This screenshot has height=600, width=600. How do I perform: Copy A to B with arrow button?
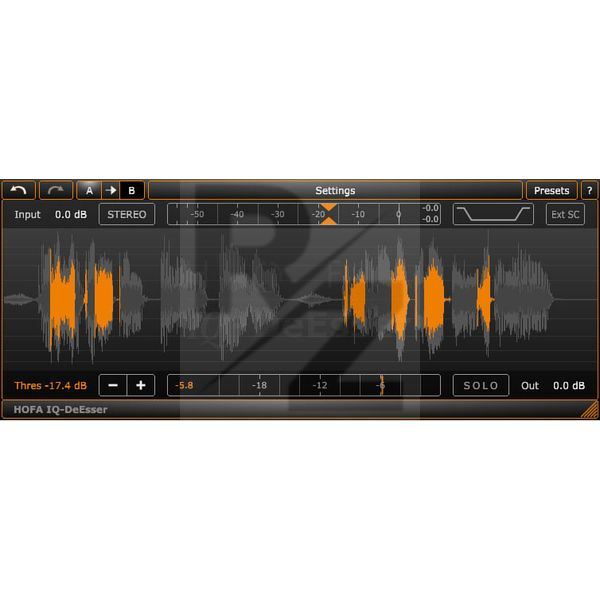tap(111, 190)
